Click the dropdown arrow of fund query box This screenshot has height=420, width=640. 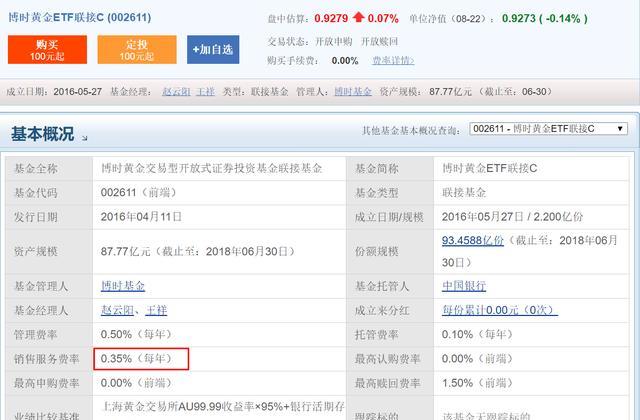620,129
